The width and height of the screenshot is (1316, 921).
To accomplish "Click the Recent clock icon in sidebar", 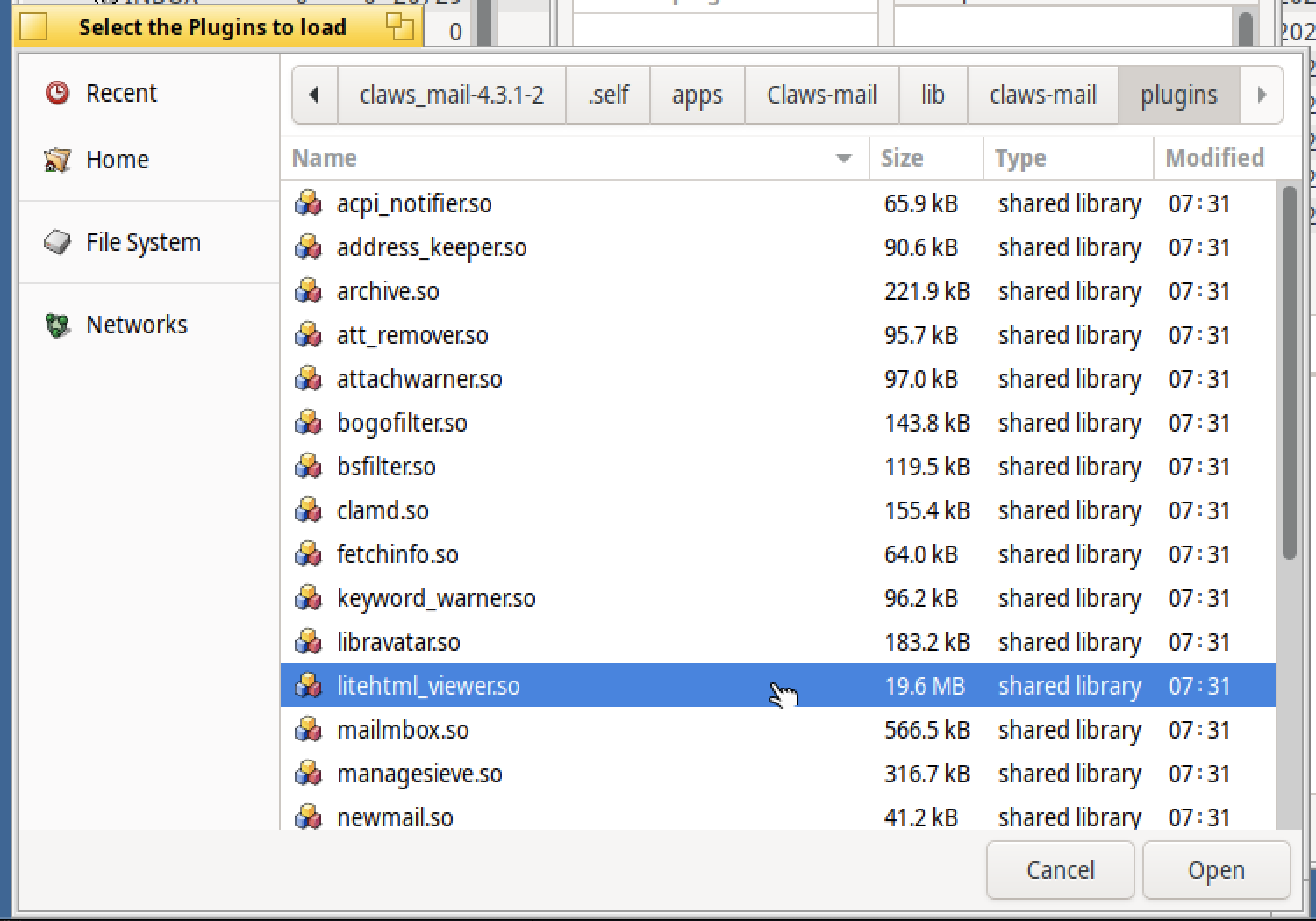I will pos(58,93).
